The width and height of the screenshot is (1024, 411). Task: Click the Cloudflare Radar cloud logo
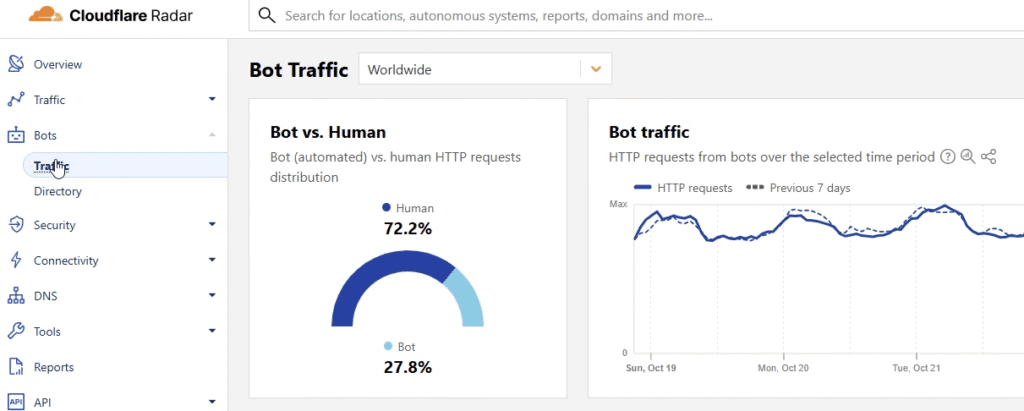pyautogui.click(x=46, y=14)
